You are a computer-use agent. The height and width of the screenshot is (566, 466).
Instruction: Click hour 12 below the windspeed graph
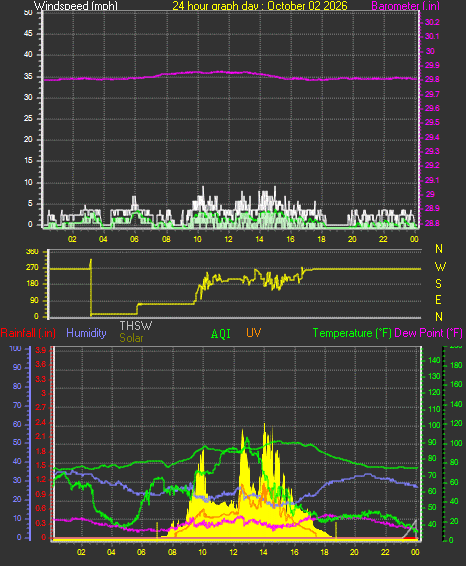click(x=228, y=239)
